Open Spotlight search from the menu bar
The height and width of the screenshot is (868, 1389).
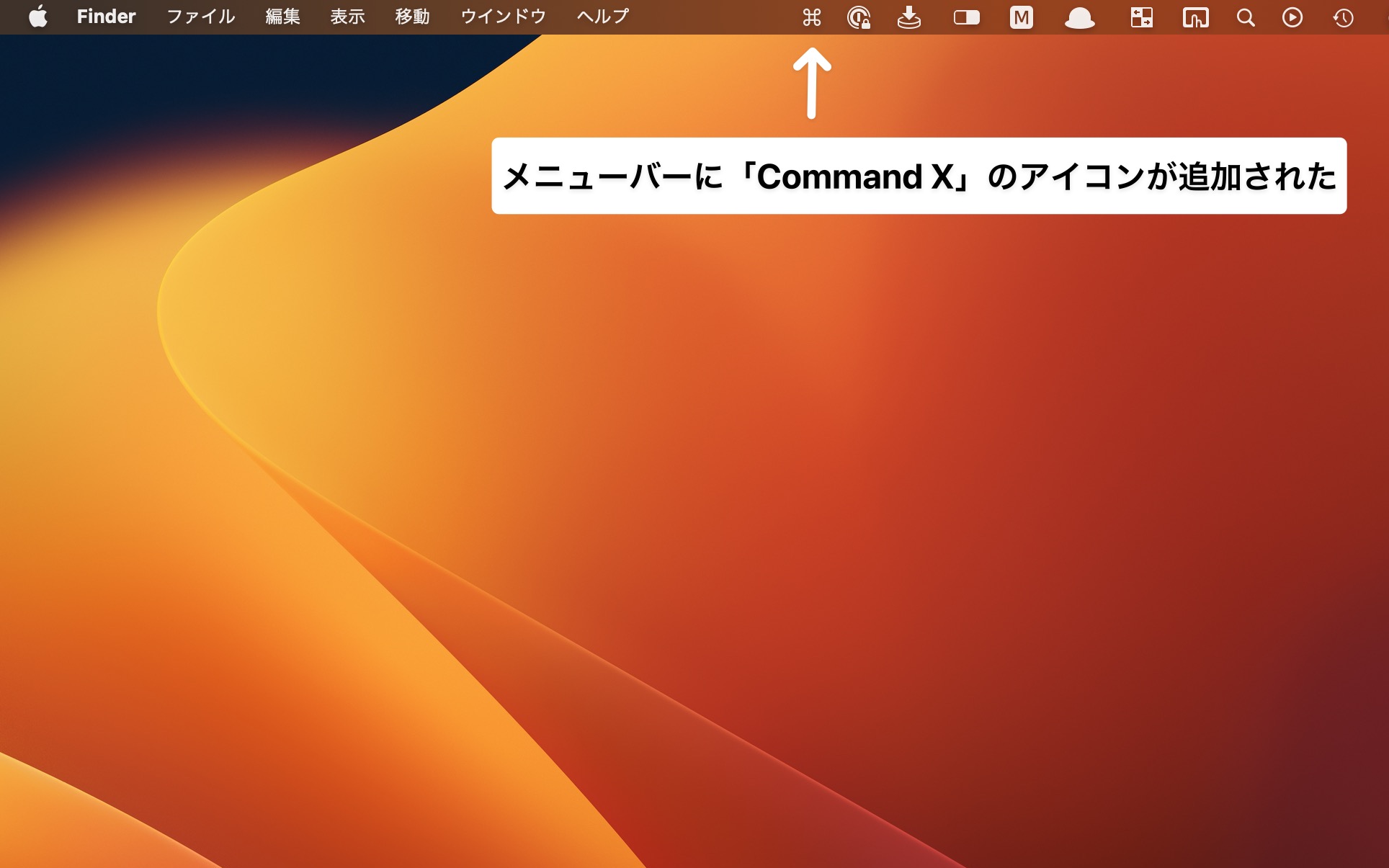(x=1244, y=17)
